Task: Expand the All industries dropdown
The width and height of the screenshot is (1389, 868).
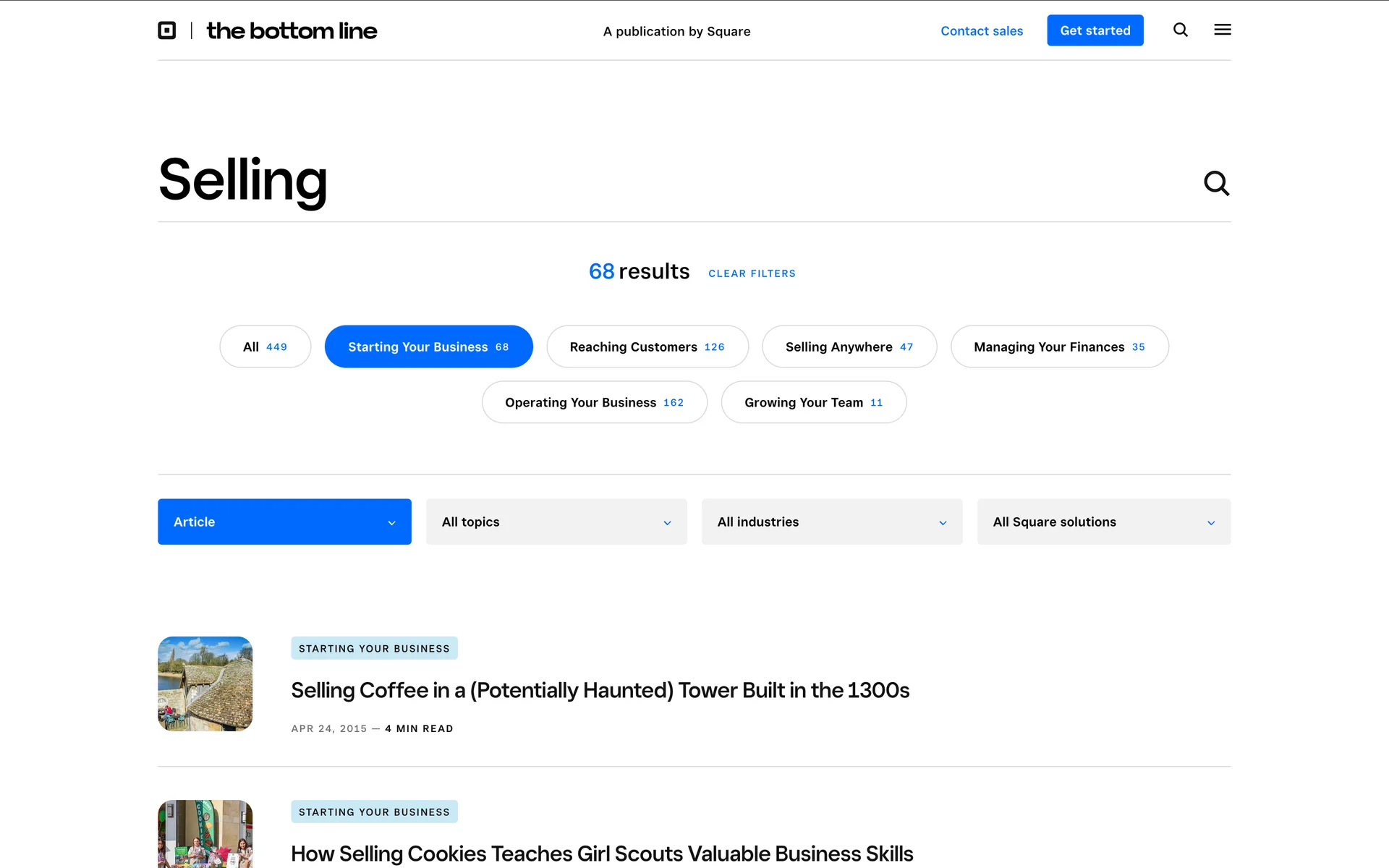Action: [831, 522]
